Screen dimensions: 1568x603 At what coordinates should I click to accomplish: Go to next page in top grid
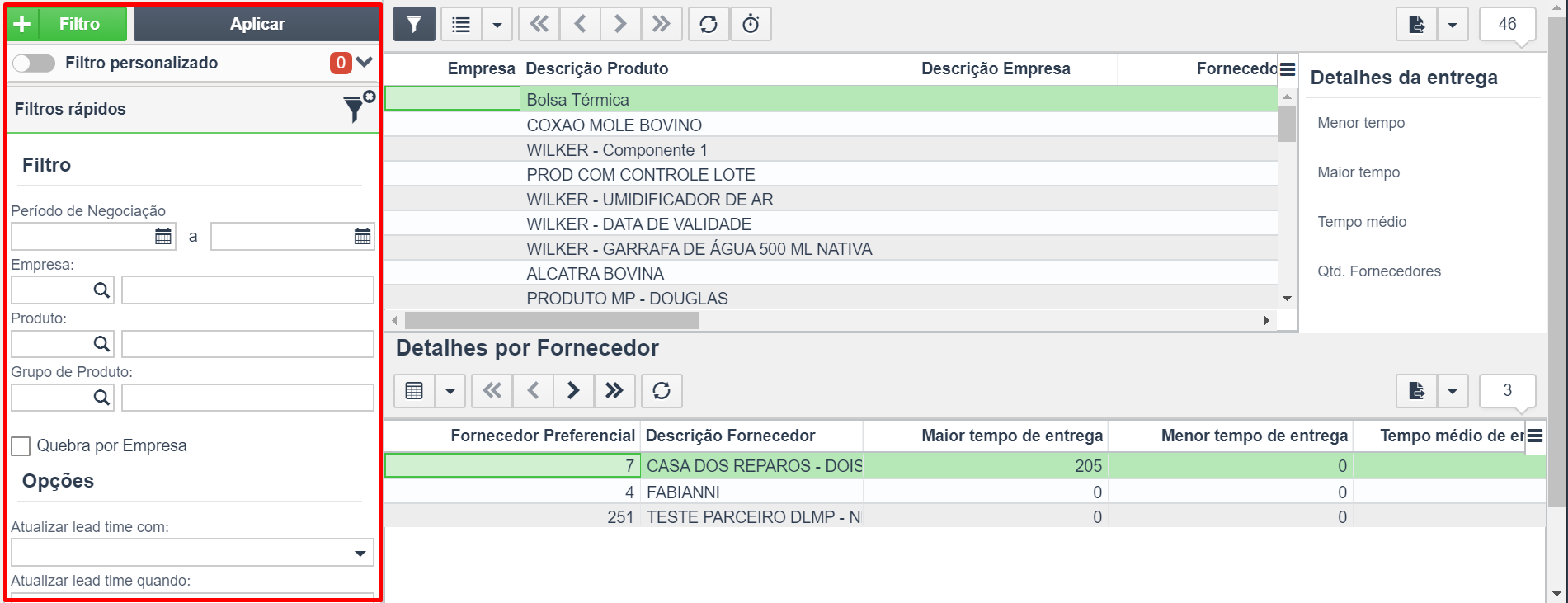(x=620, y=24)
